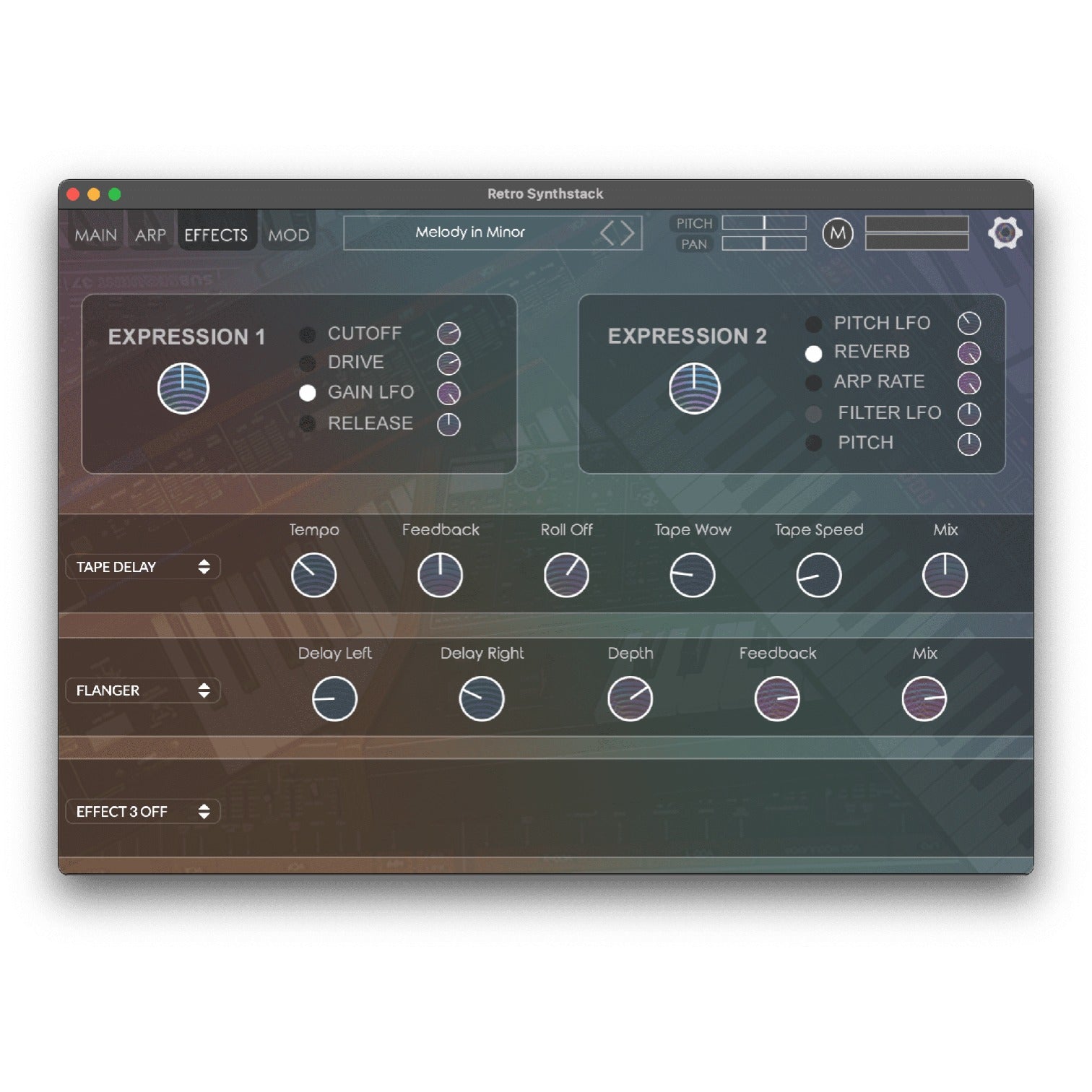Maximize window with the green button
Screen dimensions: 1092x1092
tap(114, 194)
